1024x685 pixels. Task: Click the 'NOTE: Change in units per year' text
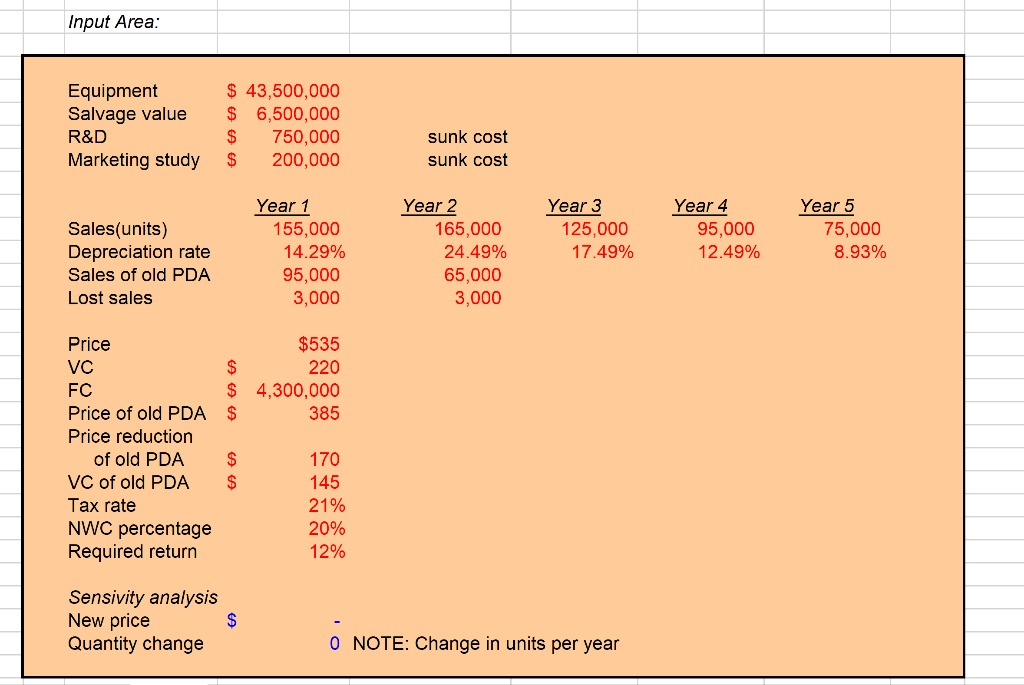click(x=486, y=644)
